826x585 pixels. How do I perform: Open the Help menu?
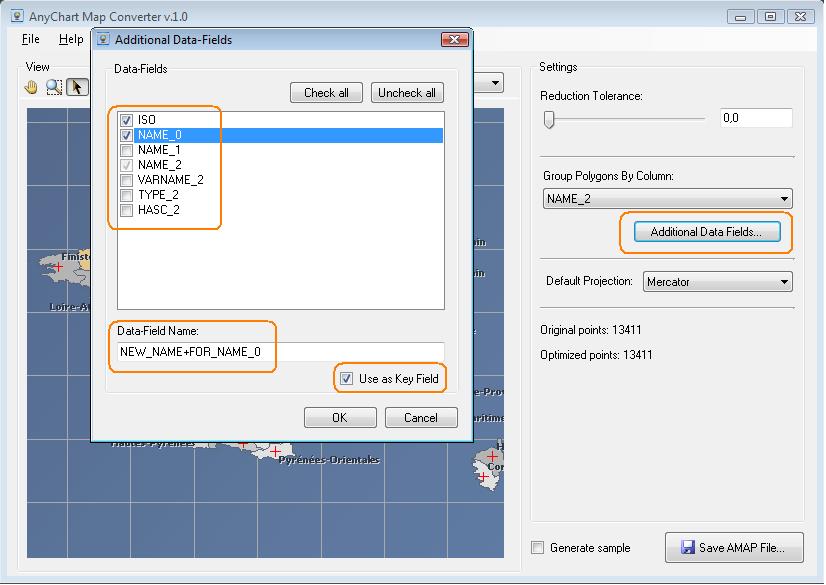tap(71, 39)
